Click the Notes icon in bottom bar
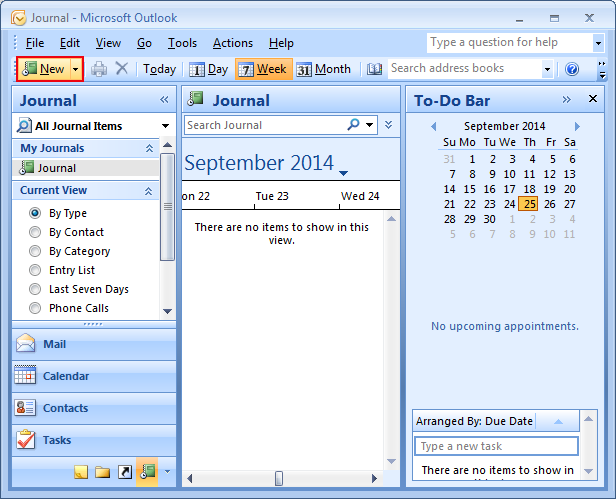This screenshot has height=499, width=616. [81, 472]
